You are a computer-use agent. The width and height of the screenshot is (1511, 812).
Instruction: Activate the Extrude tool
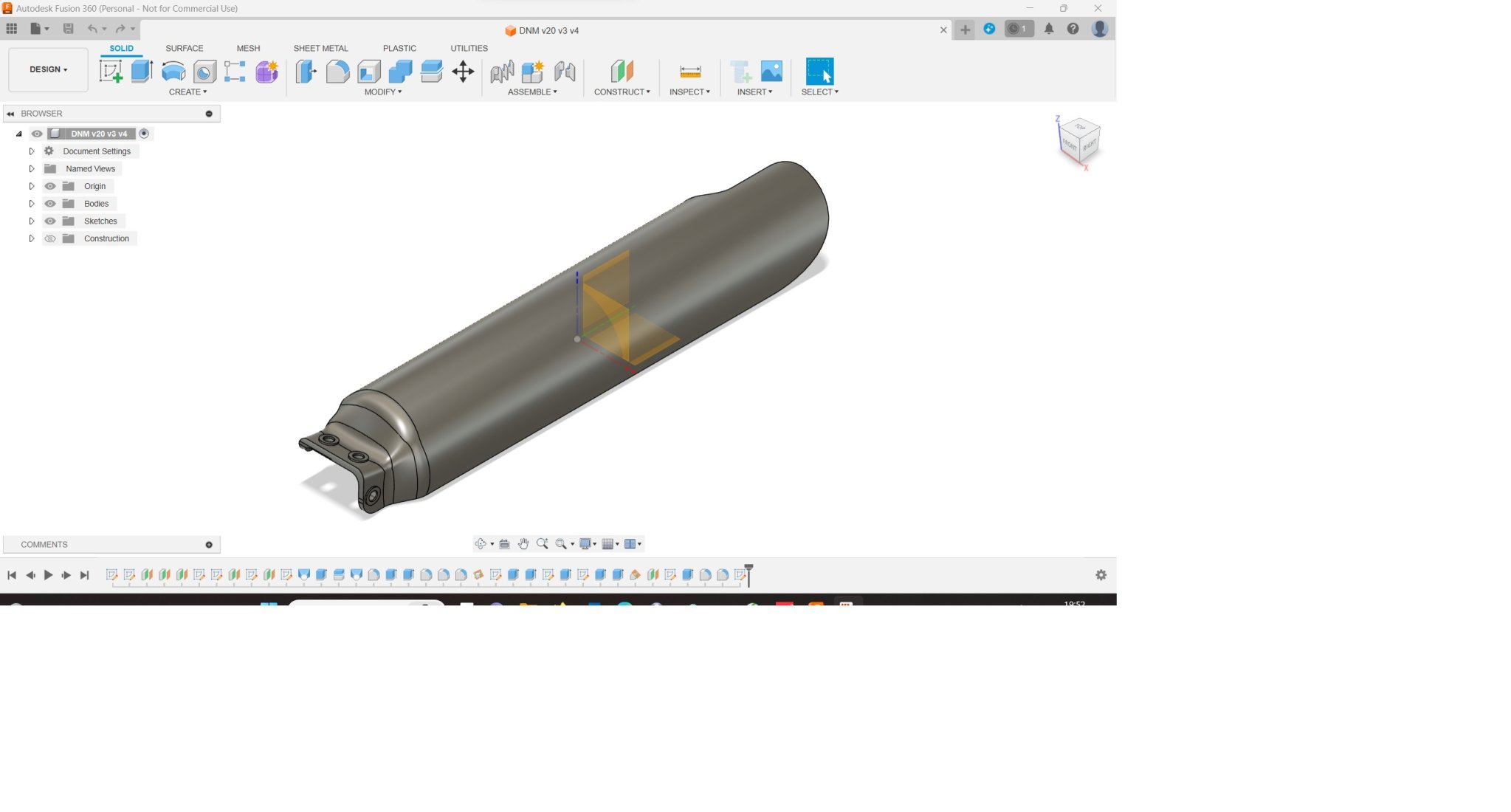[x=141, y=72]
